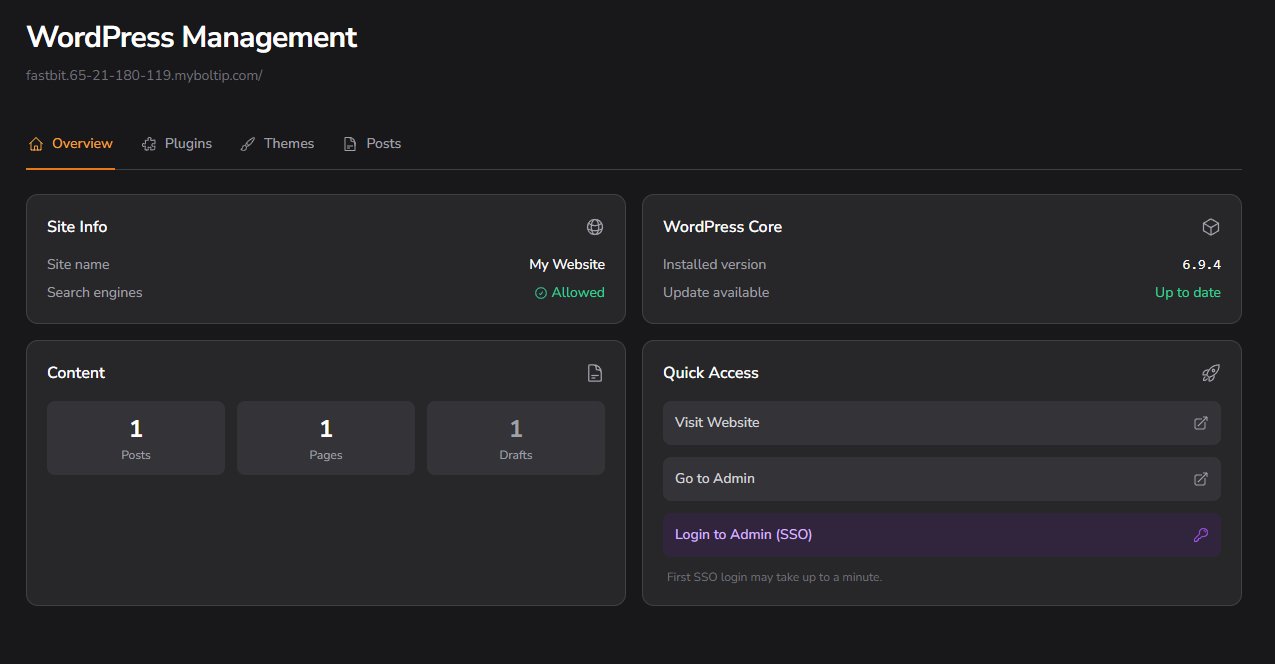Image resolution: width=1275 pixels, height=664 pixels.
Task: Click the rocket icon in Quick Access
Action: point(1211,373)
